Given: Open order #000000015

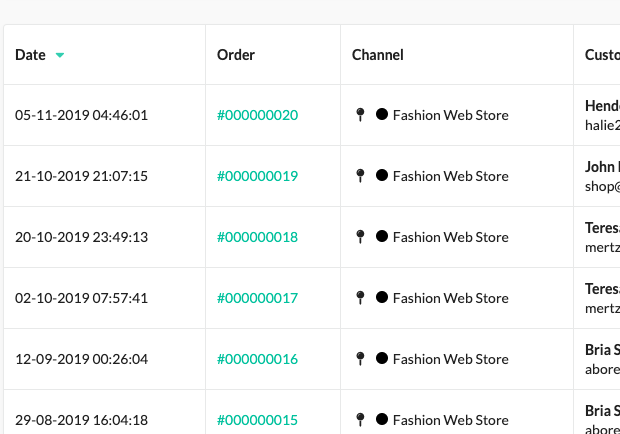Looking at the screenshot, I should (x=257, y=420).
